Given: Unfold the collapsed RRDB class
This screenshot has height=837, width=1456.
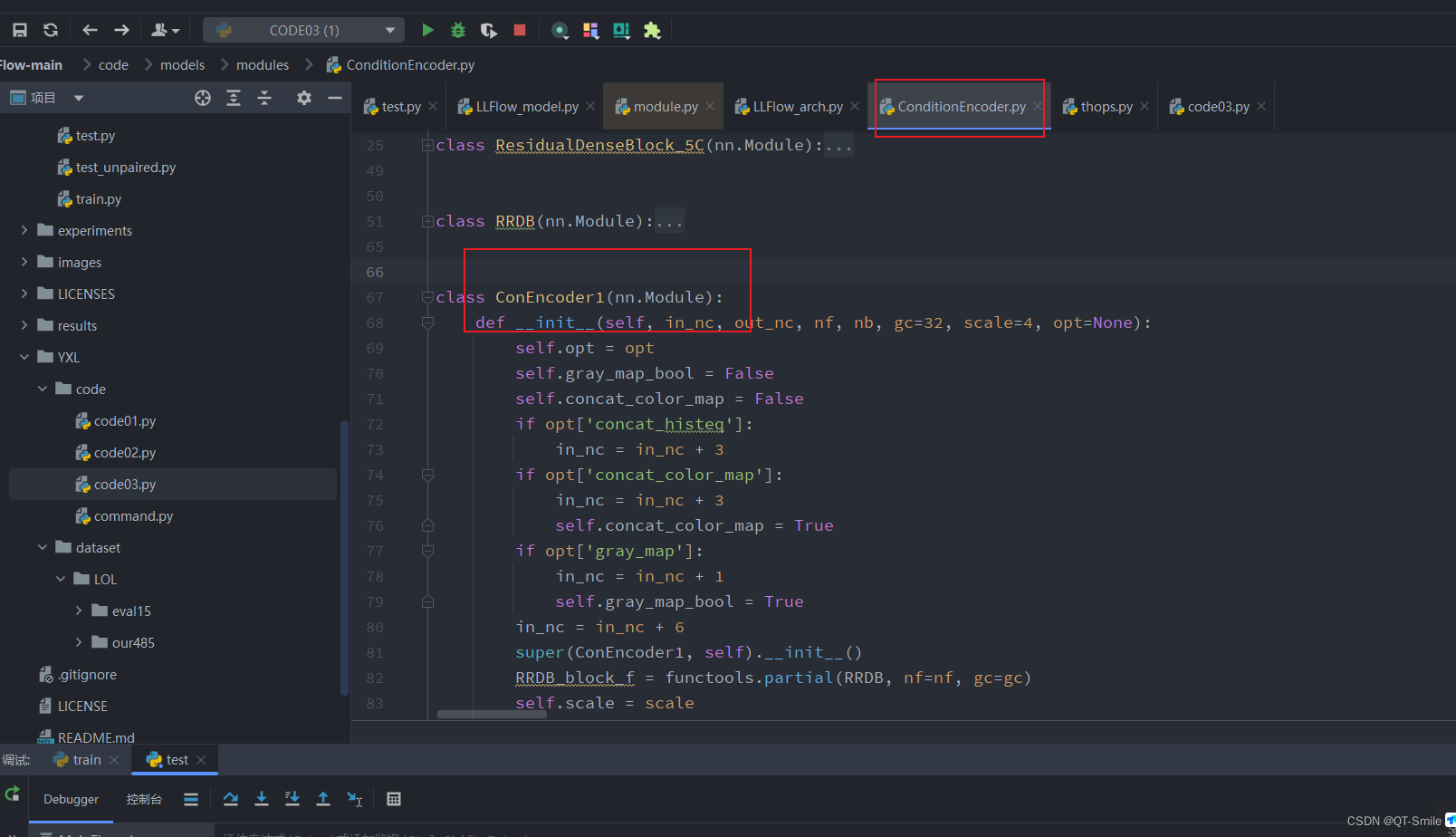Looking at the screenshot, I should (427, 221).
